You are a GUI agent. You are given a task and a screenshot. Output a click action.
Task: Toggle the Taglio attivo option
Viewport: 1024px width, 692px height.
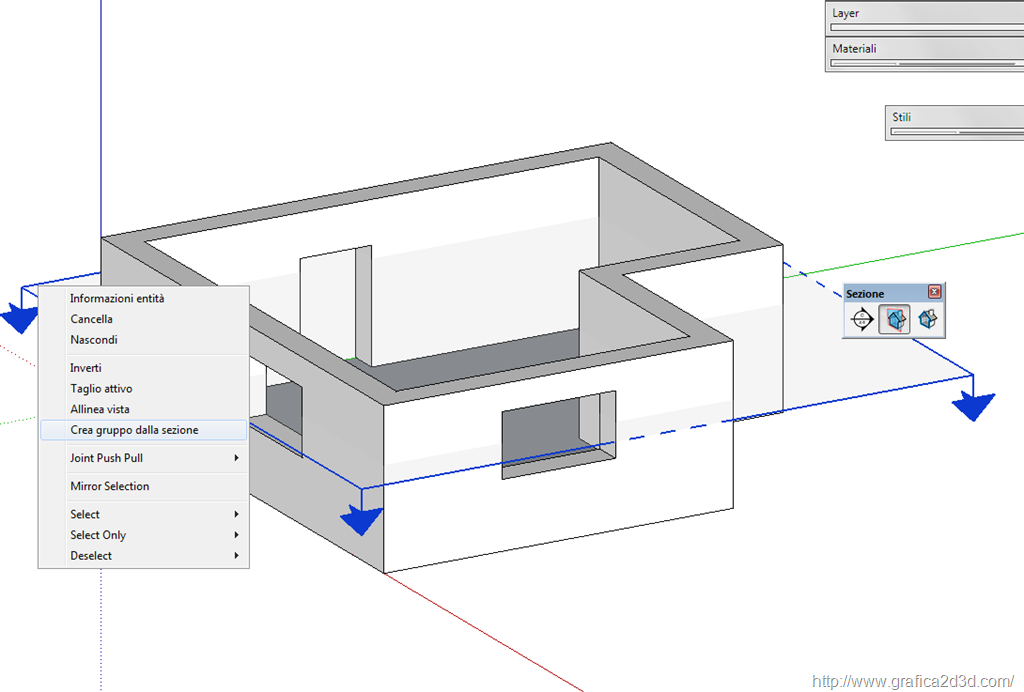[x=101, y=389]
